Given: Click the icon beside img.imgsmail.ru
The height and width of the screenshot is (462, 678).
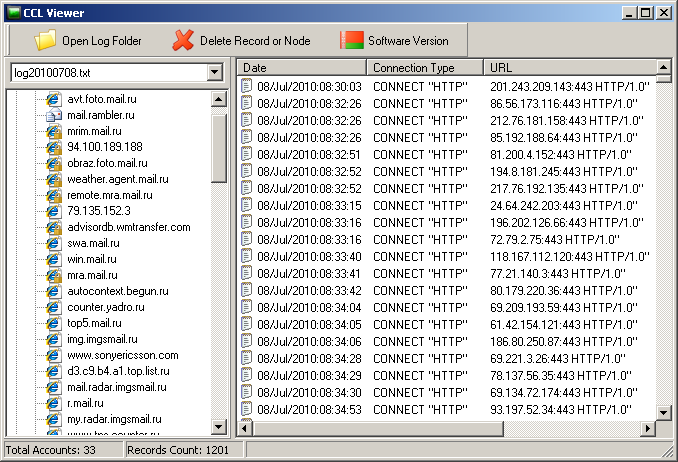Looking at the screenshot, I should point(54,339).
